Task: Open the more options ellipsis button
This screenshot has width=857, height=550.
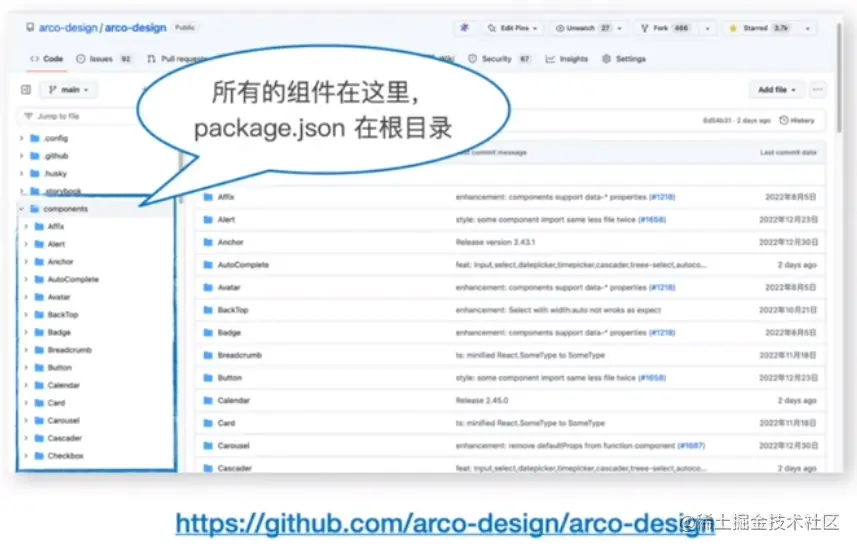Action: [817, 89]
